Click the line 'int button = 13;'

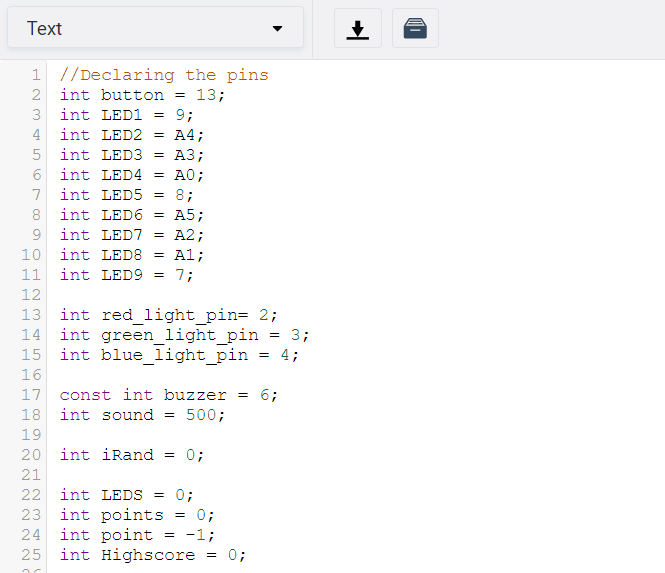(x=142, y=95)
